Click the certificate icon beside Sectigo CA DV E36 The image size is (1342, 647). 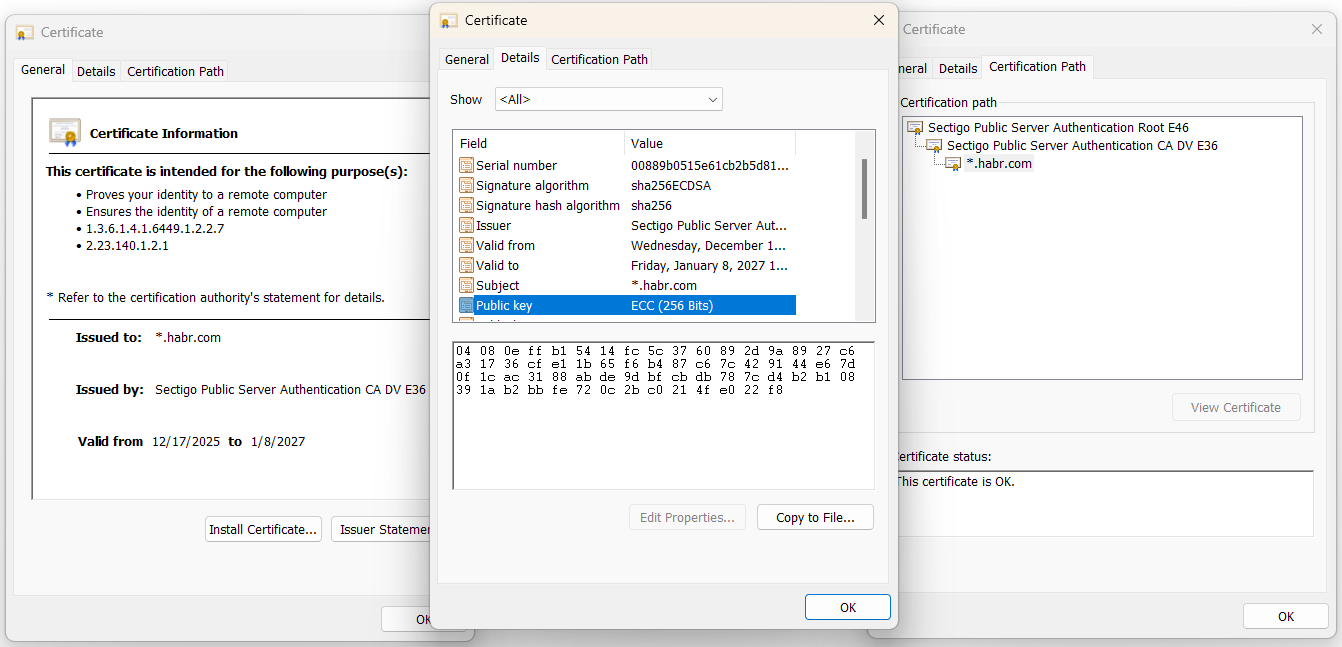(x=934, y=146)
